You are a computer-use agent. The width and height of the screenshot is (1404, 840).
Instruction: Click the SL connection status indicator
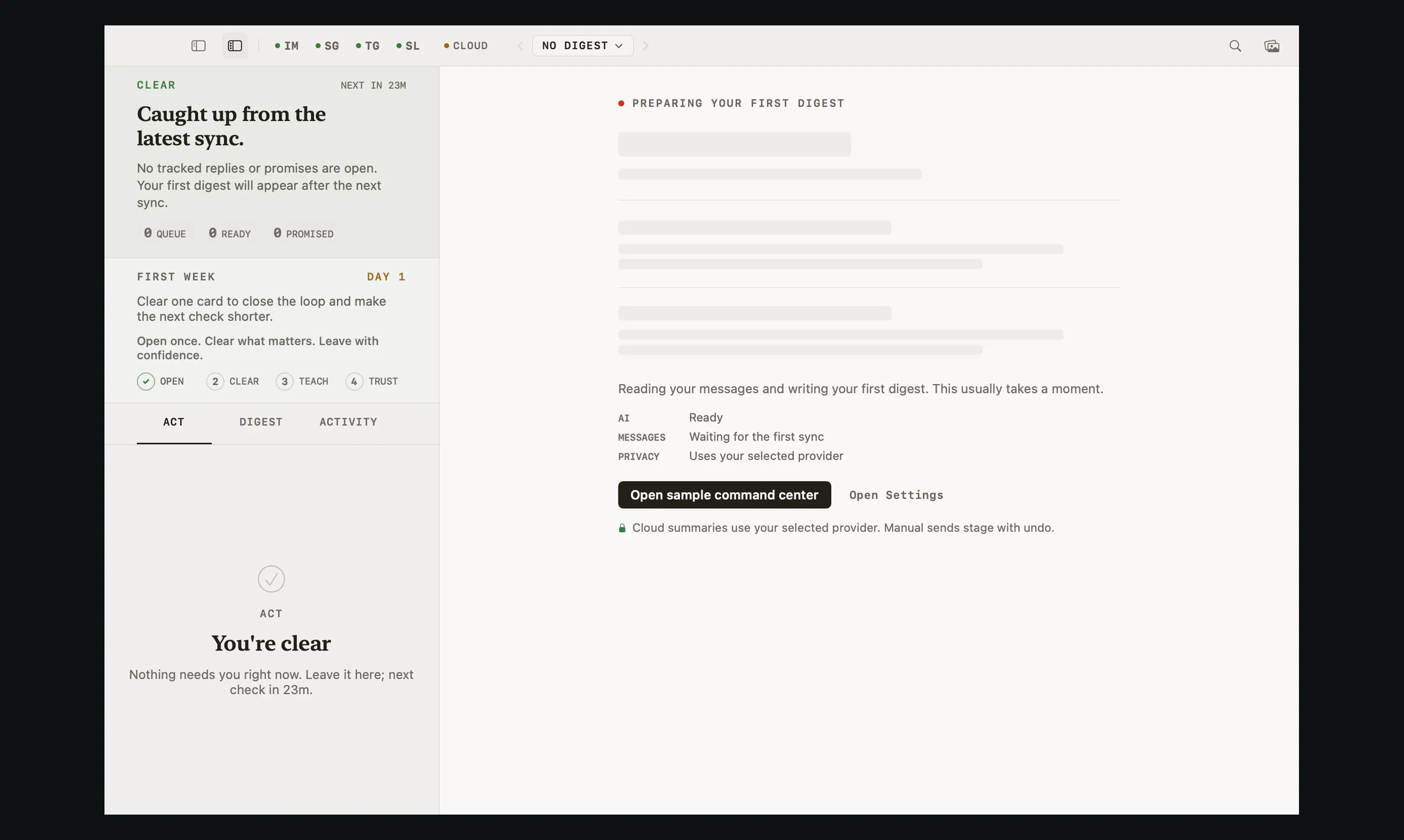[408, 46]
